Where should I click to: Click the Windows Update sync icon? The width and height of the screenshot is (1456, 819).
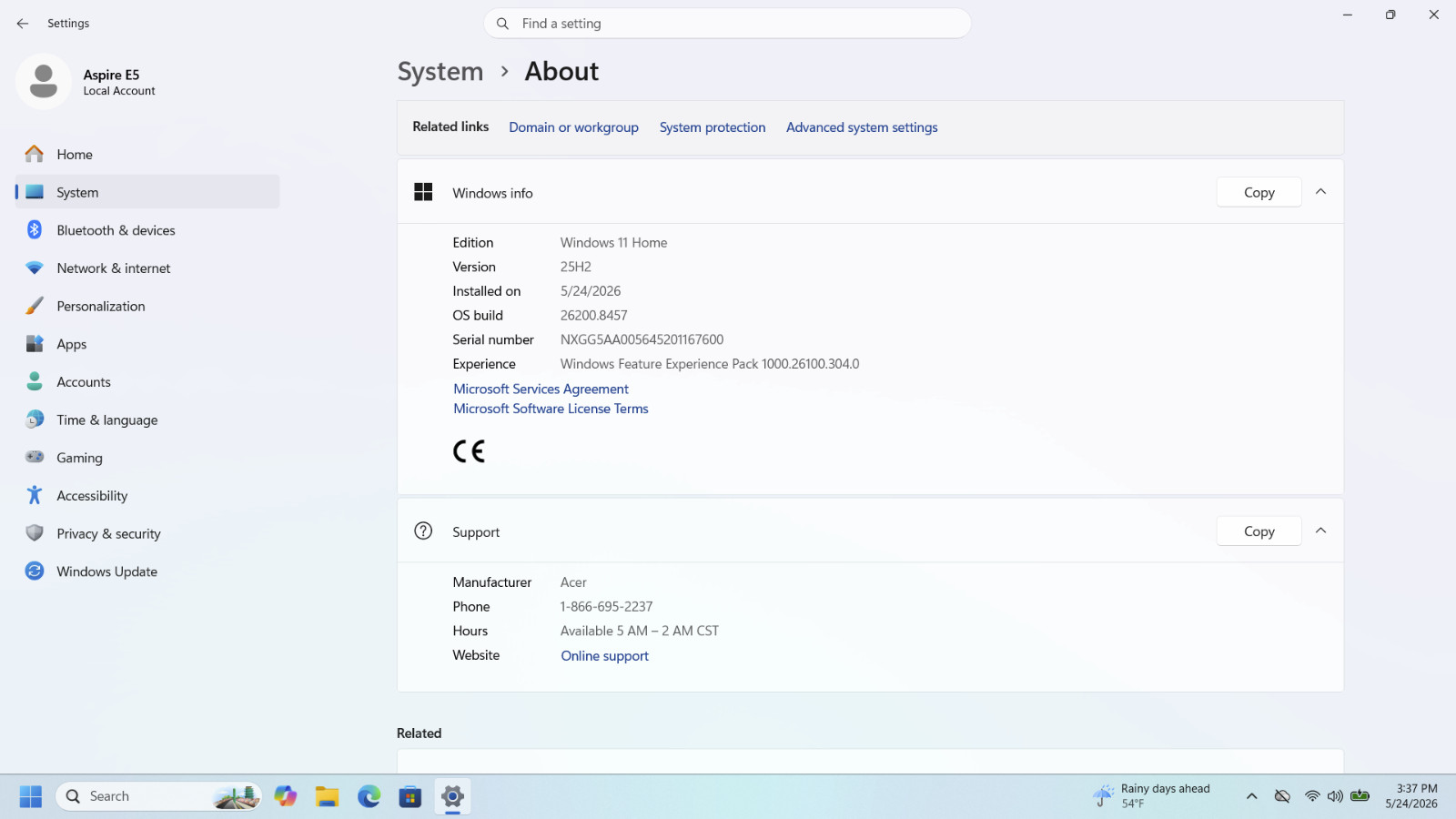(35, 571)
